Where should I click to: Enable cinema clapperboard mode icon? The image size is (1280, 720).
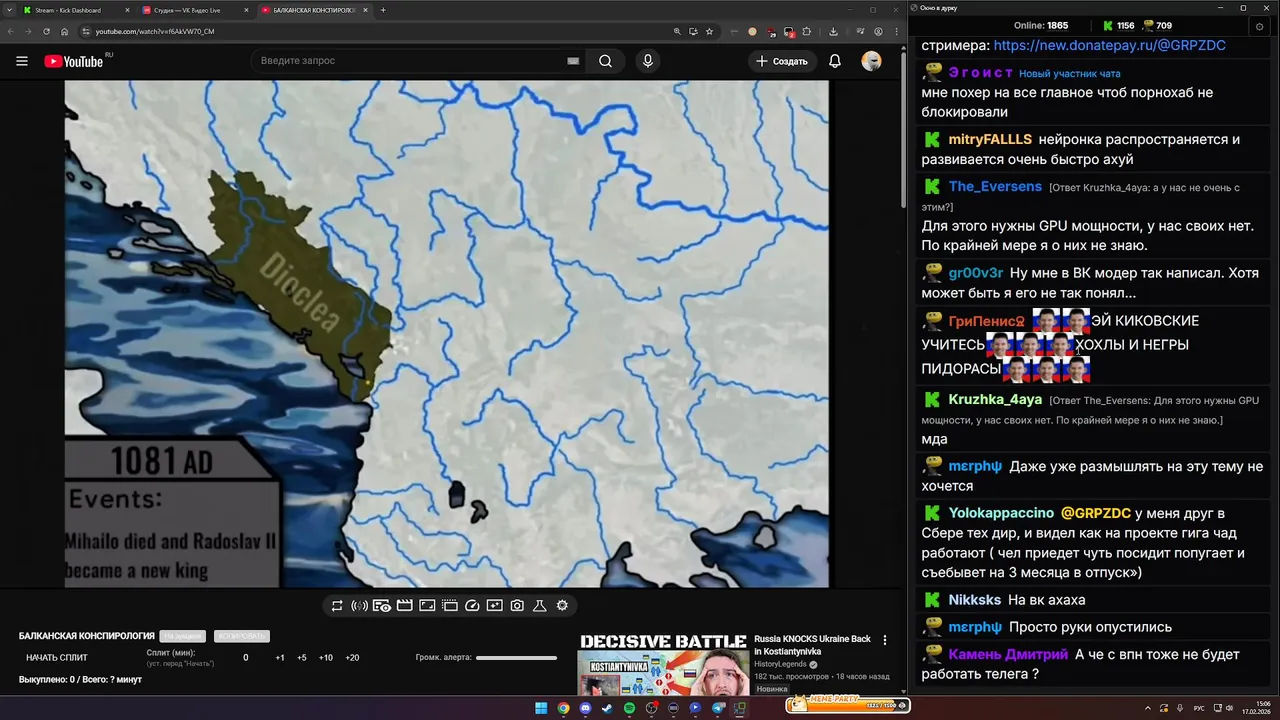point(404,606)
